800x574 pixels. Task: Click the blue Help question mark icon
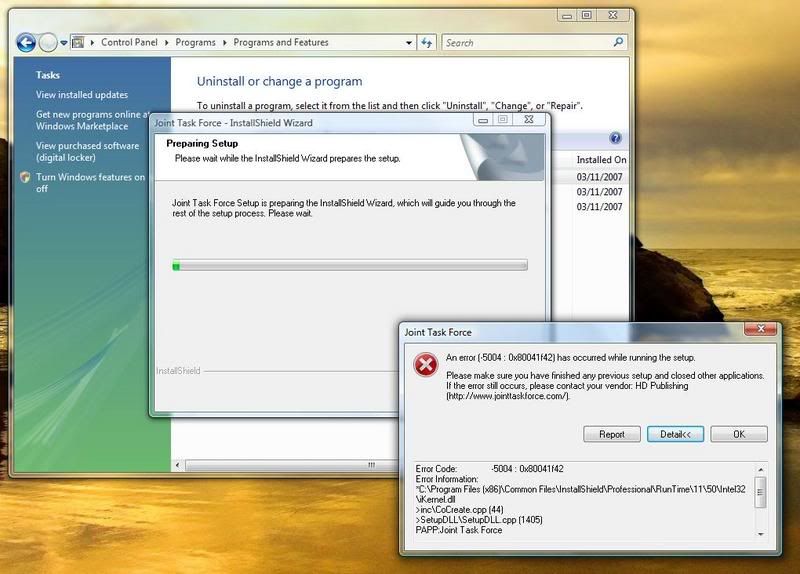tap(615, 138)
